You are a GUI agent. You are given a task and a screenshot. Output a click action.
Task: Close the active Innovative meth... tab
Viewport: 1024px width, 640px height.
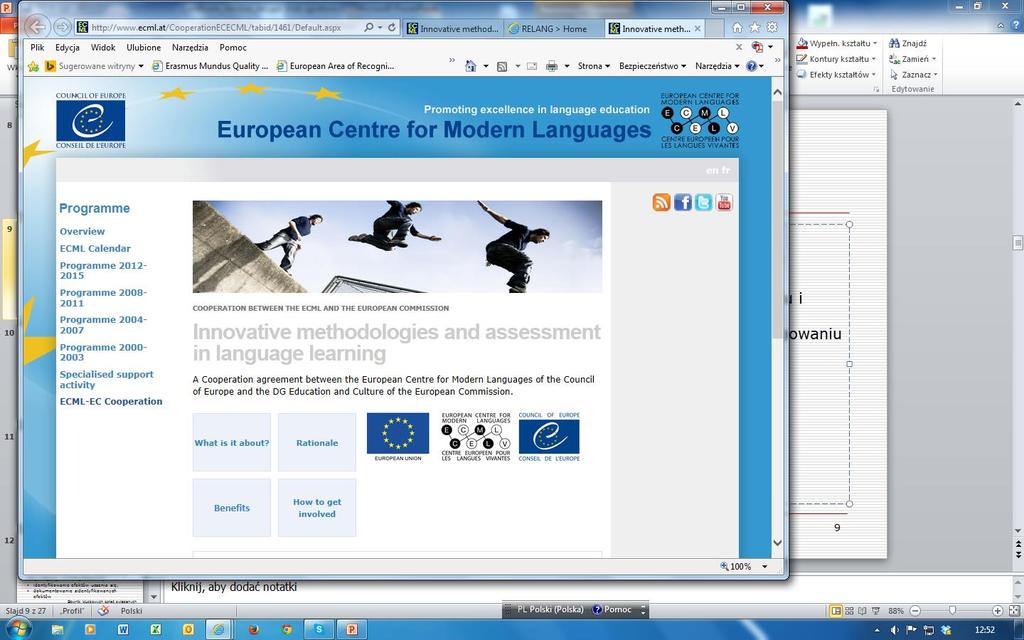(x=697, y=28)
